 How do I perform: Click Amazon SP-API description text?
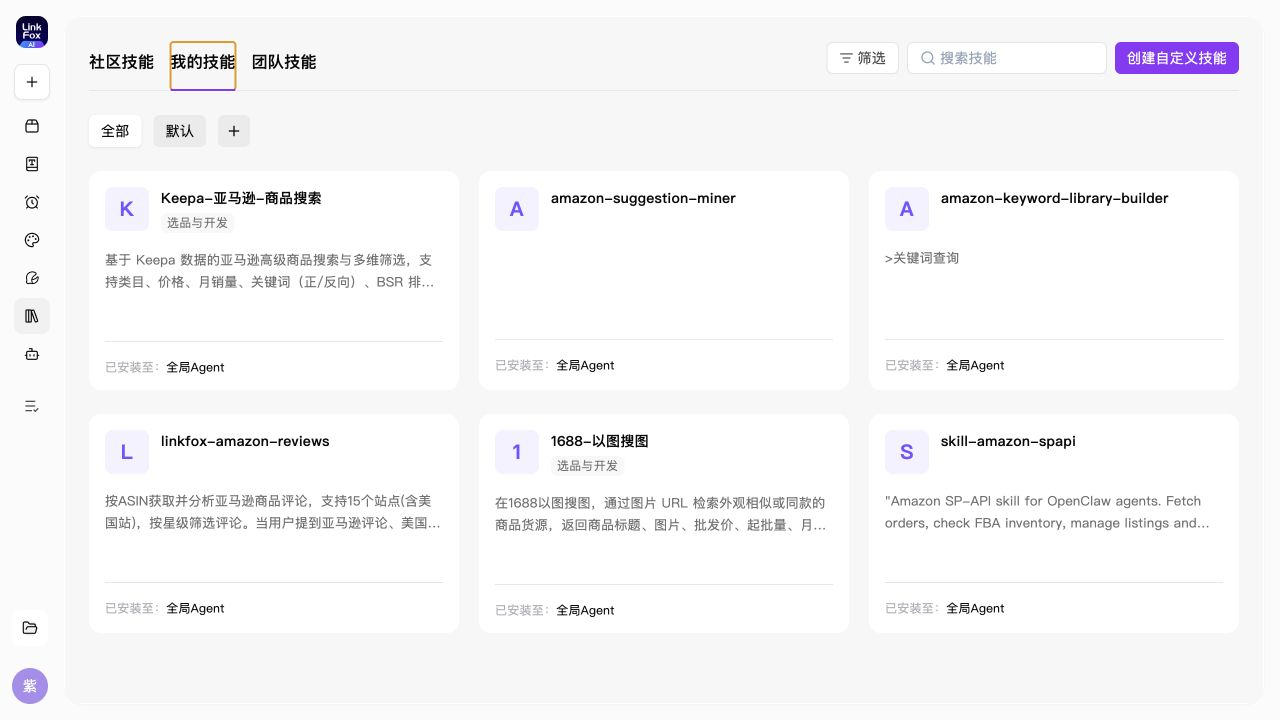point(1047,512)
